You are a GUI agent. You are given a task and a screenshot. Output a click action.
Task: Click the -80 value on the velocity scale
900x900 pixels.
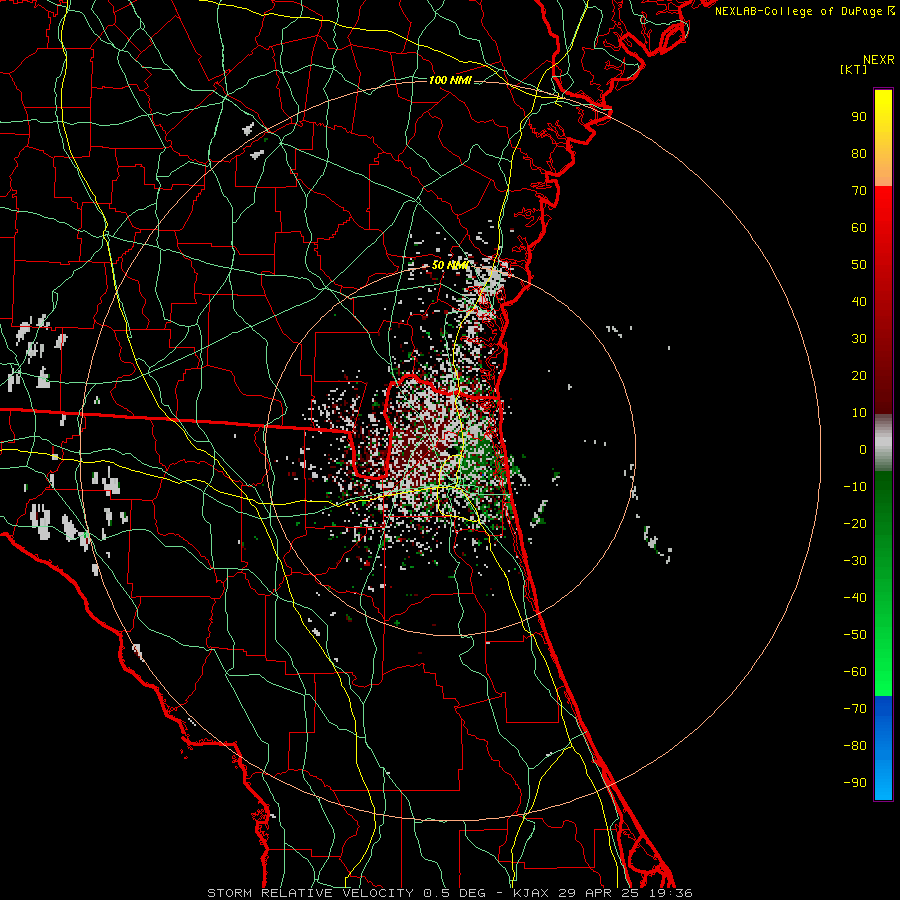tap(855, 746)
